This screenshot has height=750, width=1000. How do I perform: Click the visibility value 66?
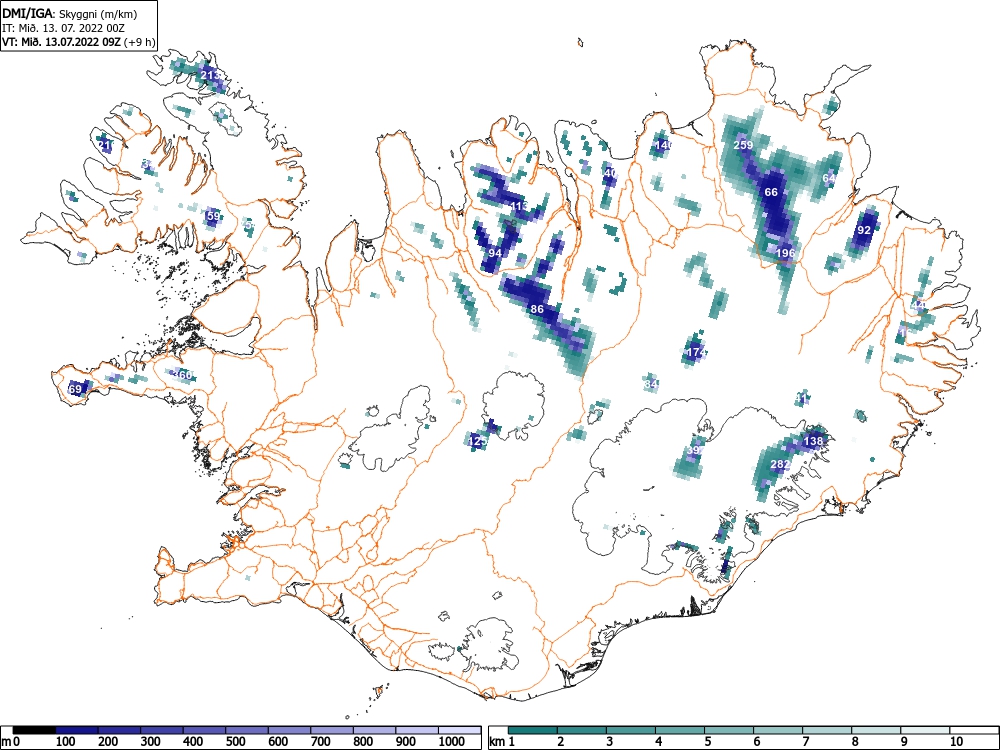[771, 192]
